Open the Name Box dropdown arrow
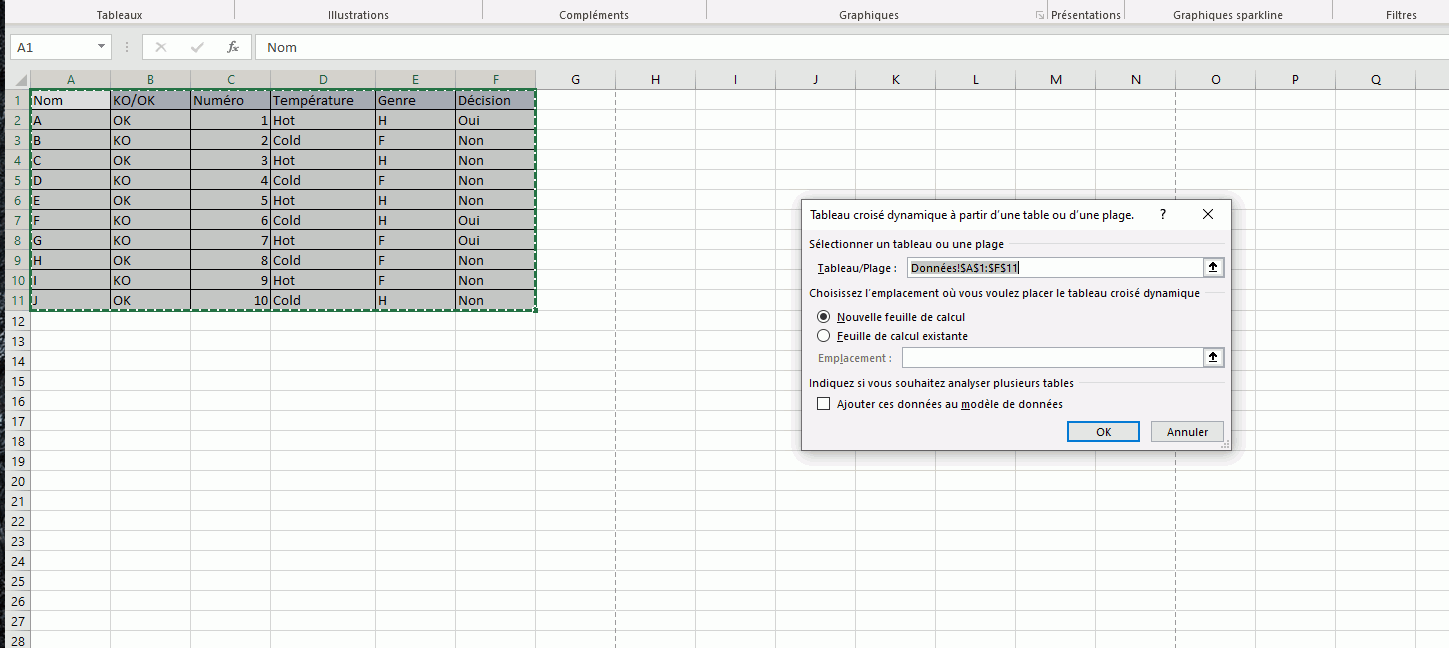The width and height of the screenshot is (1449, 648). click(x=102, y=47)
